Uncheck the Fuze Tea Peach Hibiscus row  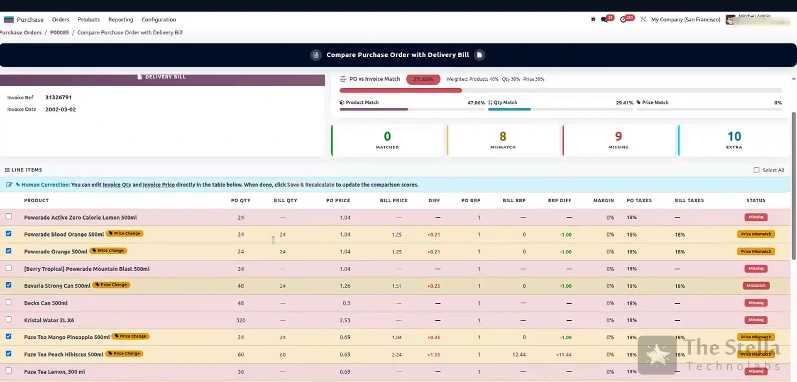coord(9,354)
